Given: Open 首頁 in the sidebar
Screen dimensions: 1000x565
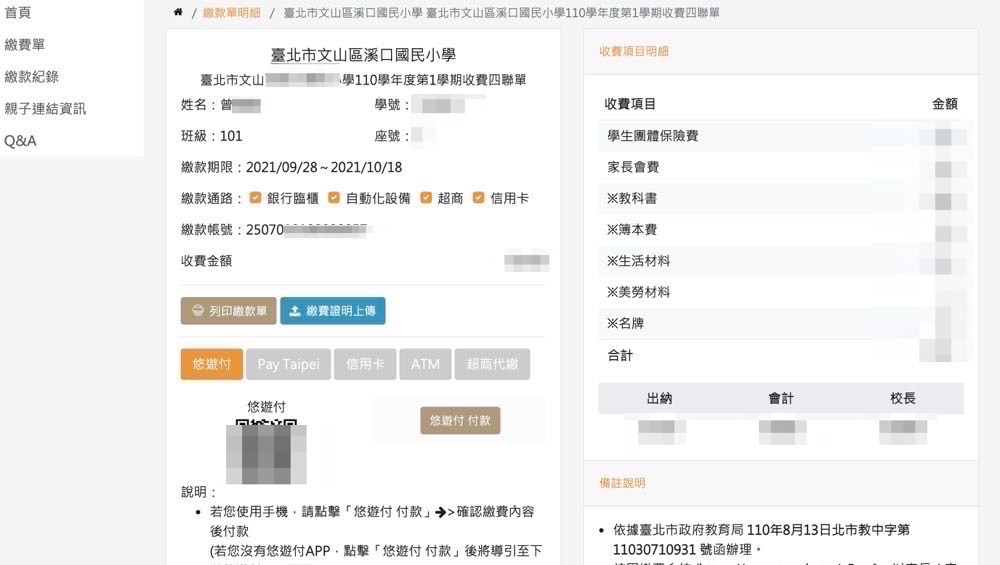Looking at the screenshot, I should tap(18, 13).
